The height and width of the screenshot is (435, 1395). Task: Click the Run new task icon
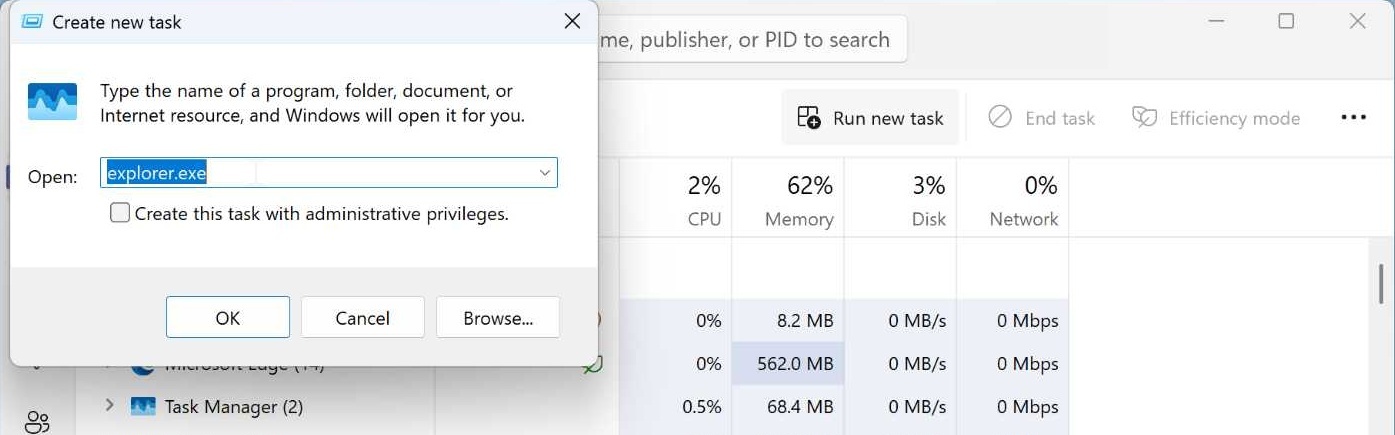[x=809, y=118]
